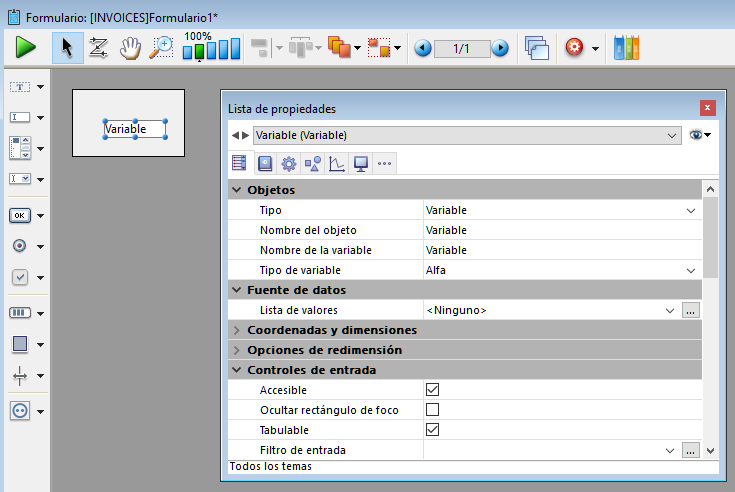The height and width of the screenshot is (492, 735).
Task: Click the ellipsis button for Filtro de entrada
Action: pos(690,451)
